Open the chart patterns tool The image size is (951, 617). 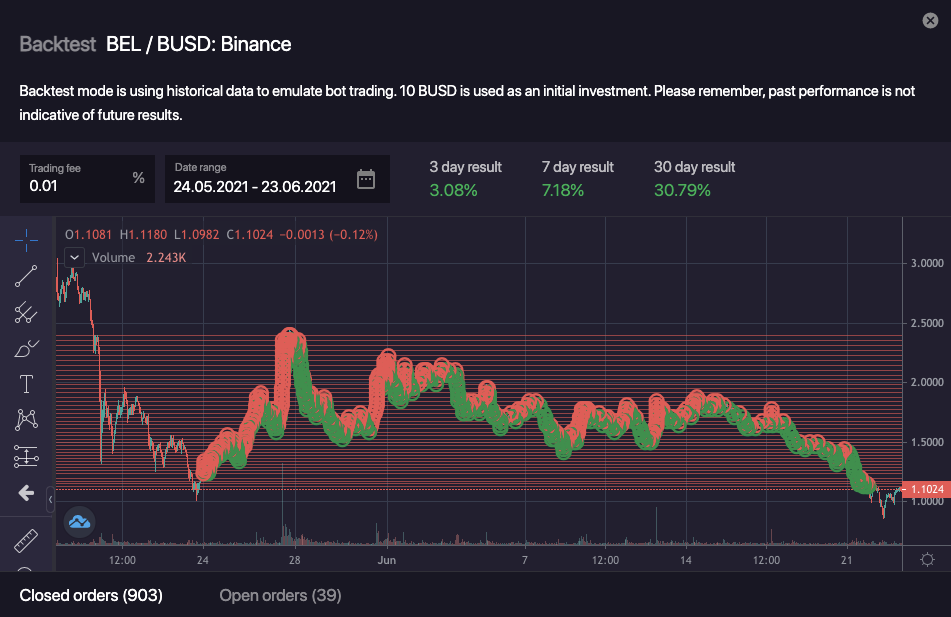(26, 421)
